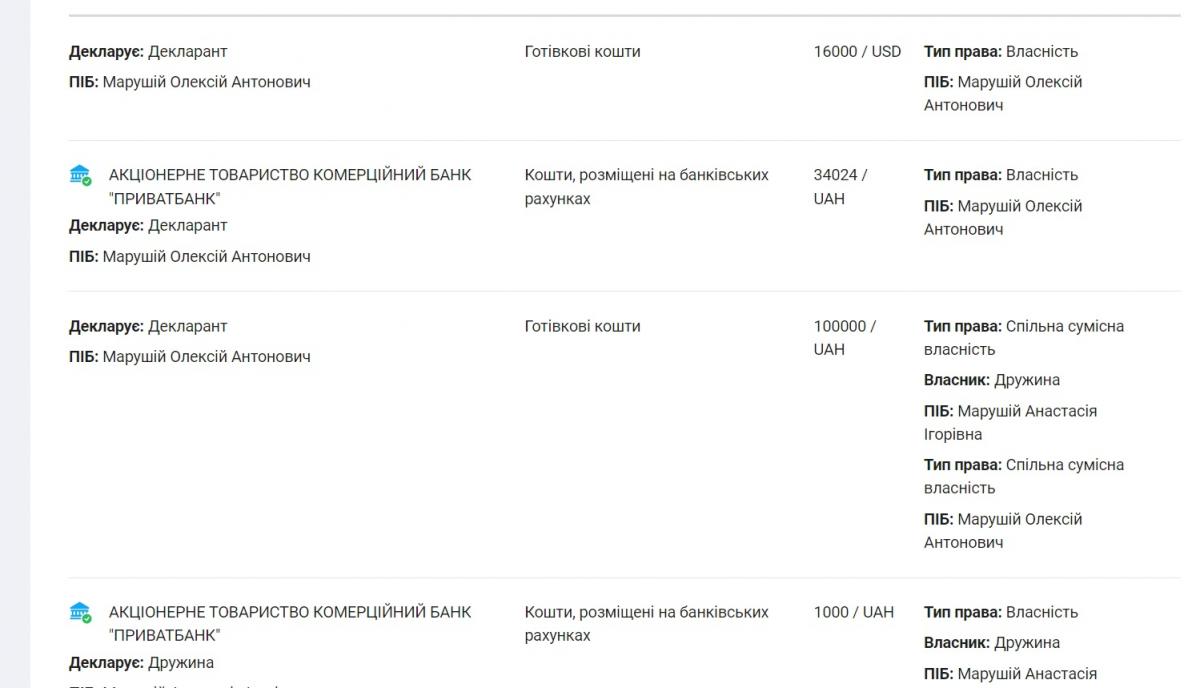The width and height of the screenshot is (1200, 688).
Task: Click 'Власник: Дружина' in the 1000 UAH row
Action: tap(992, 642)
